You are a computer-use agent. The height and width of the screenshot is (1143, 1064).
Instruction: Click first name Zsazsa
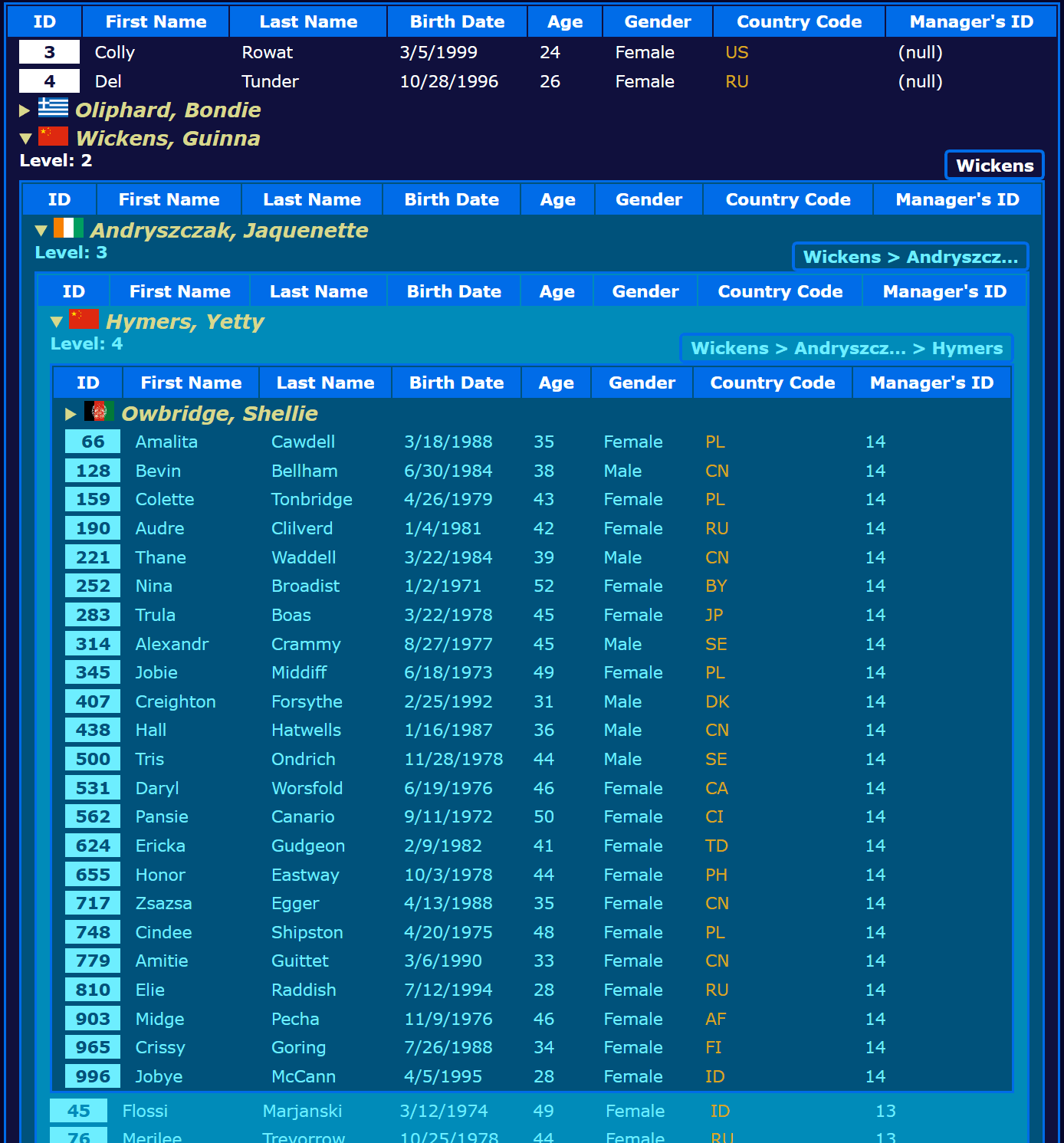[163, 903]
